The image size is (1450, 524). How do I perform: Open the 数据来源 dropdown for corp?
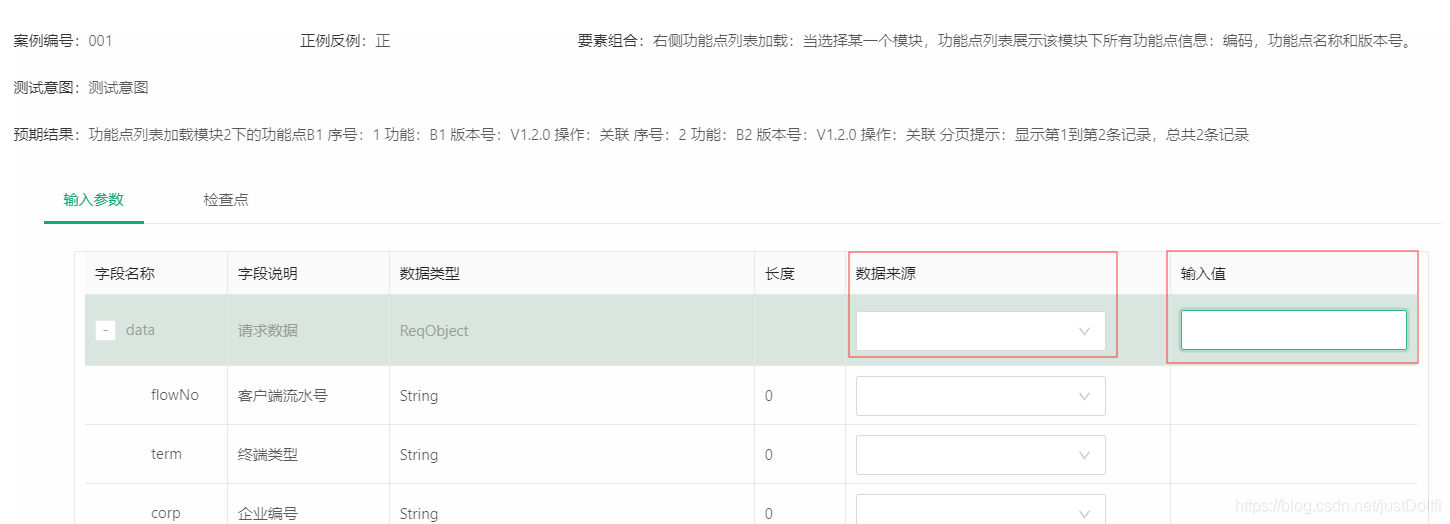[980, 511]
